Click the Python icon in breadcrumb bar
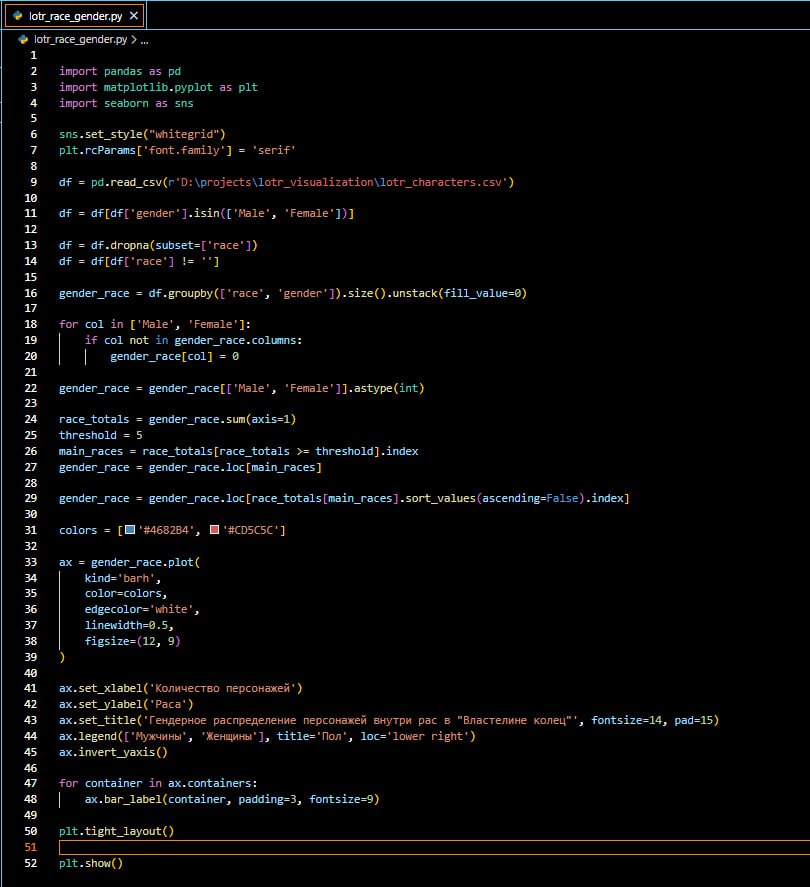Image resolution: width=810 pixels, height=887 pixels. pyautogui.click(x=23, y=40)
